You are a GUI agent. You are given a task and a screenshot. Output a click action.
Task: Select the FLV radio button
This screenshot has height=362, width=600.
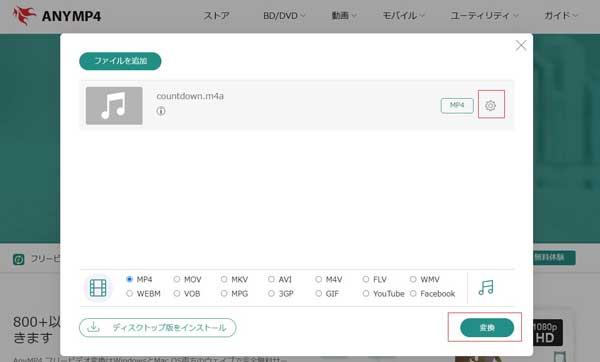point(366,279)
